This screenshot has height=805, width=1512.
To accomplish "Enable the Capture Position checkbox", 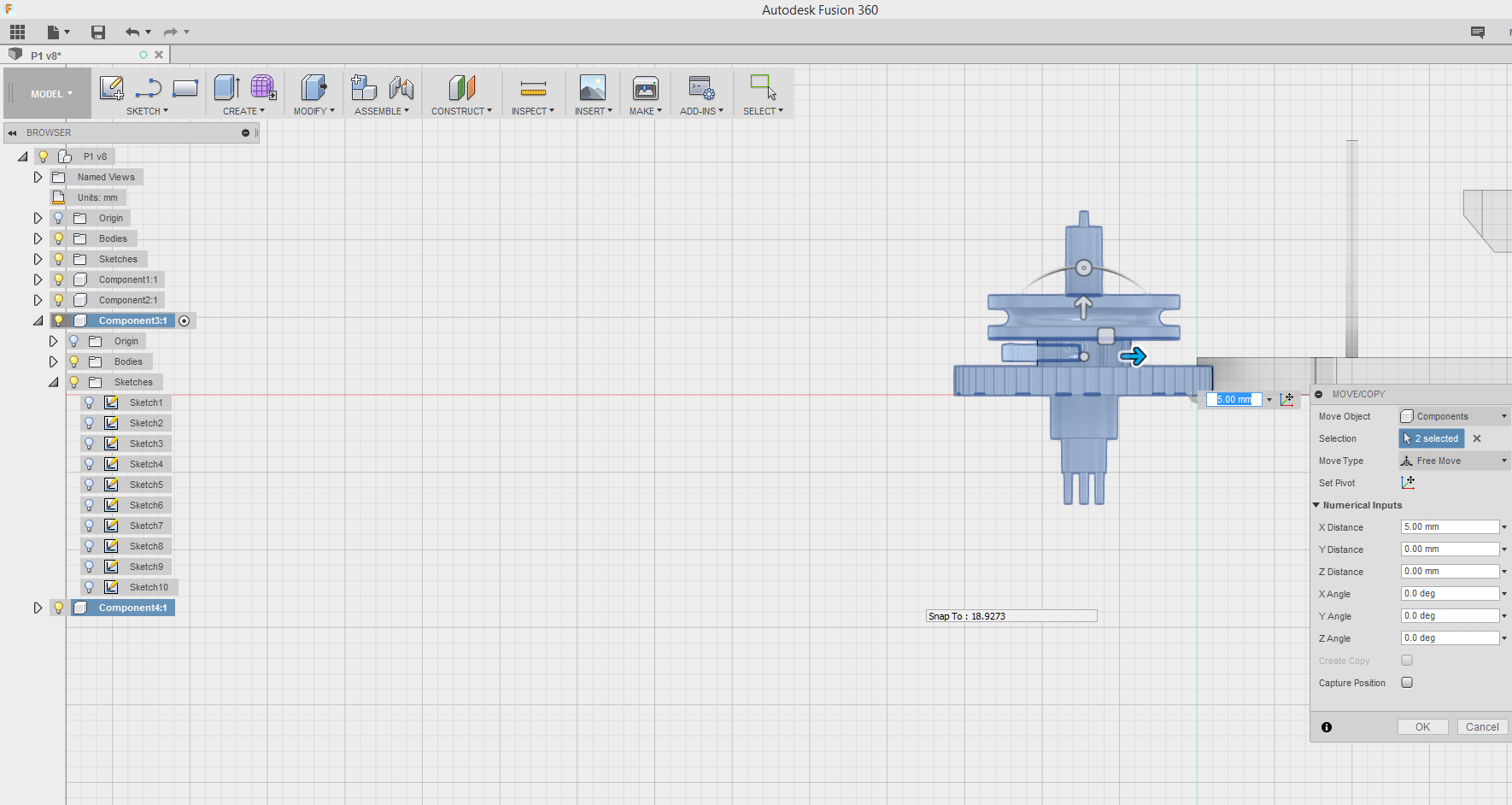I will point(1407,683).
